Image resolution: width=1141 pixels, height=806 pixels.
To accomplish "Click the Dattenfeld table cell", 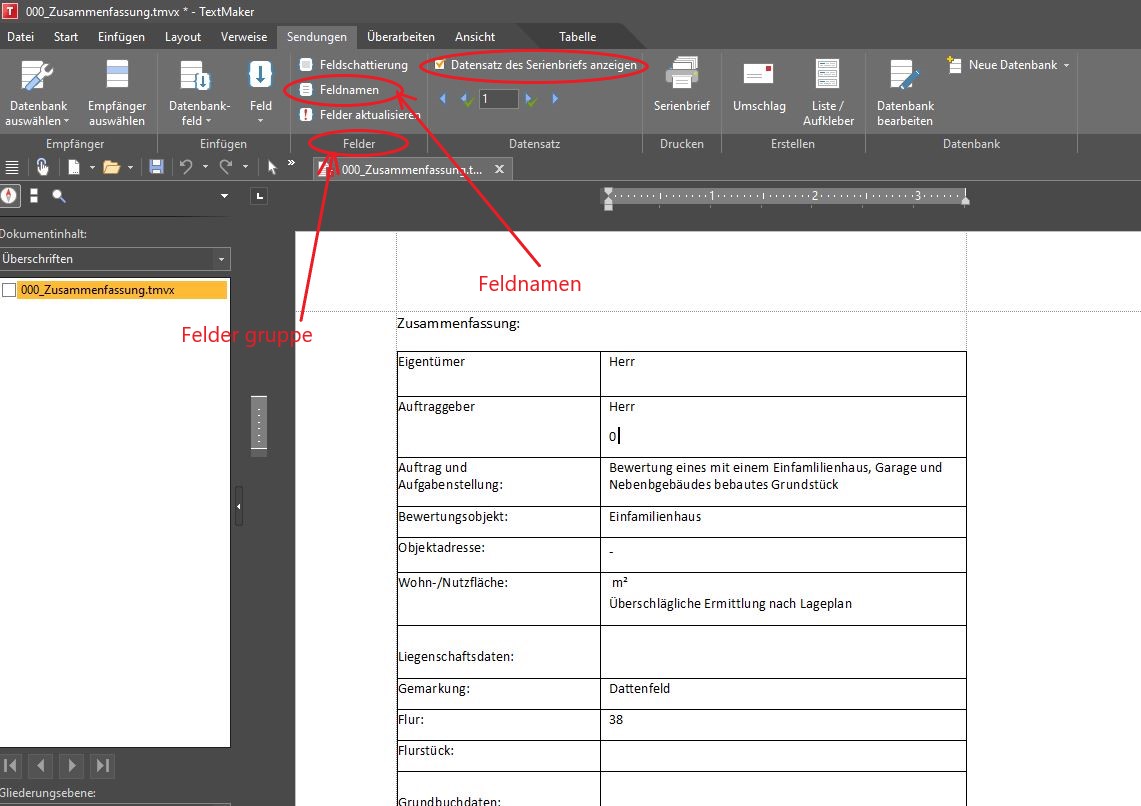I will coord(783,694).
